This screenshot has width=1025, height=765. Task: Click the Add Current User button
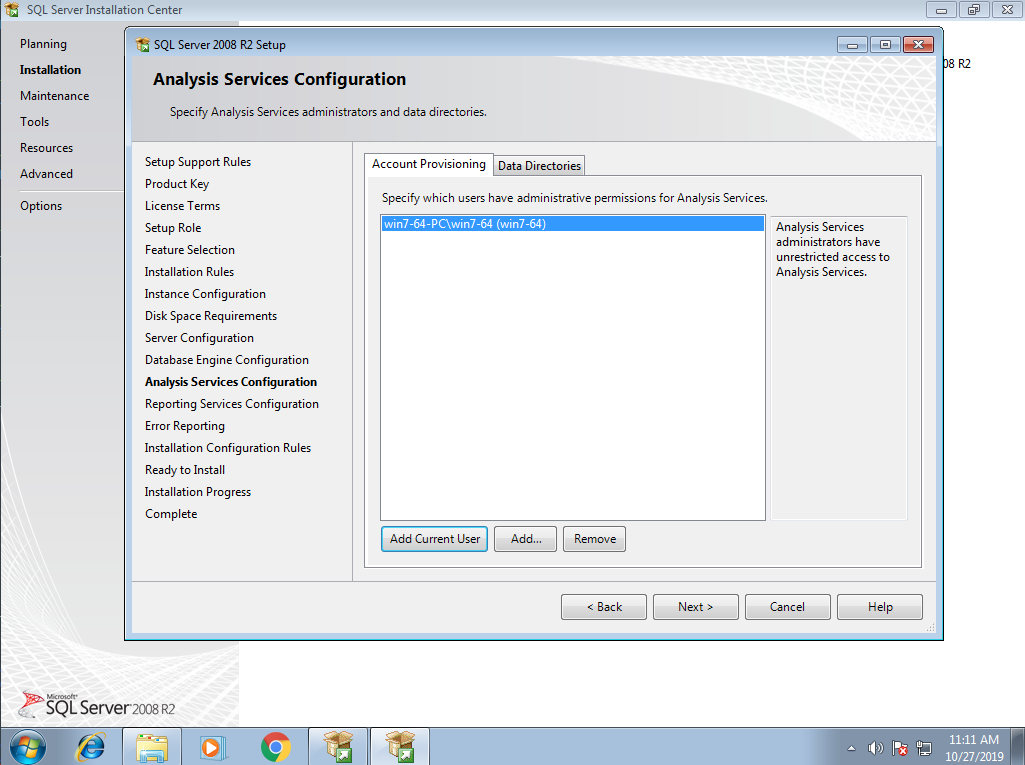(434, 539)
